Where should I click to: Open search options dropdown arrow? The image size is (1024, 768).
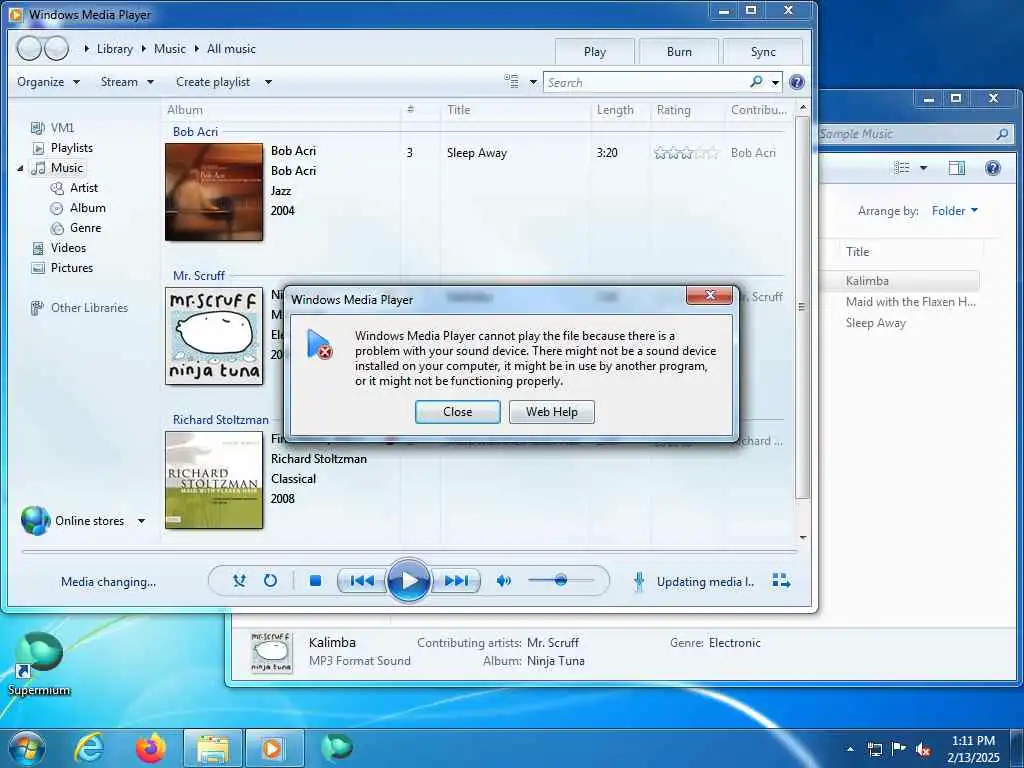coord(775,82)
